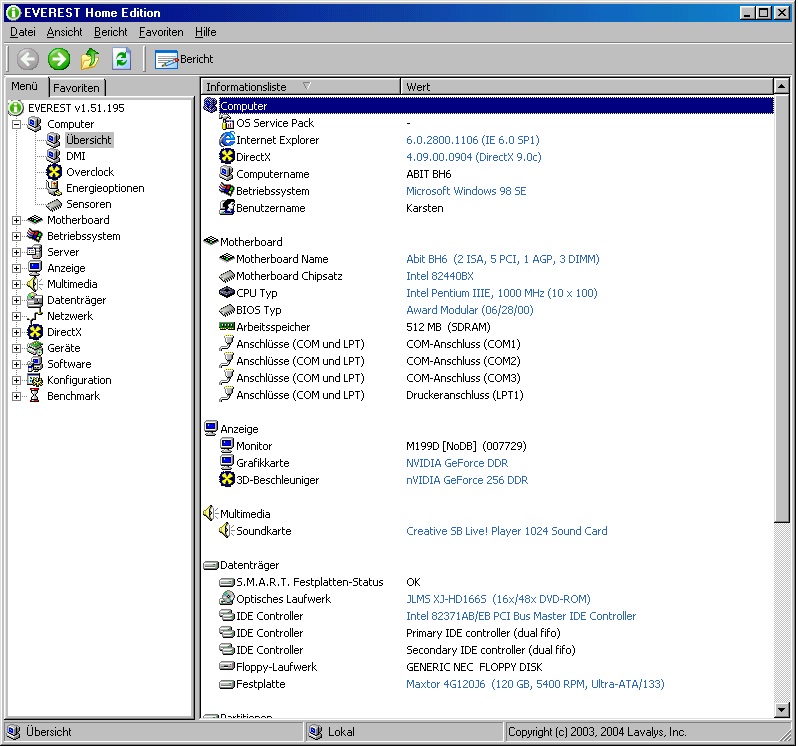Screen dimensions: 798x746
Task: Click the Netzwerk icon in left tree
Action: [x=35, y=316]
